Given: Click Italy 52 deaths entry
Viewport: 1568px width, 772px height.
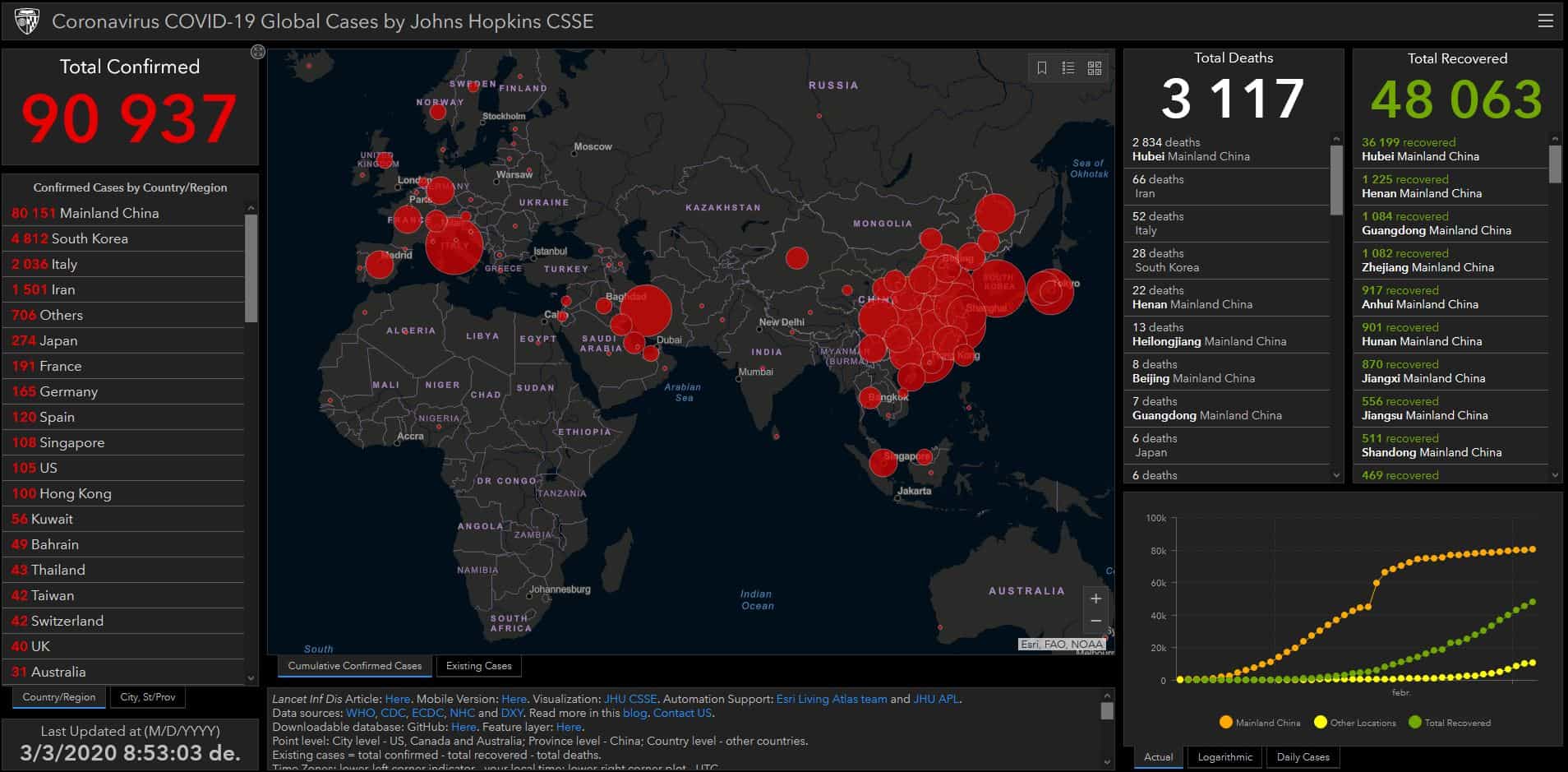Looking at the screenshot, I should [1227, 224].
